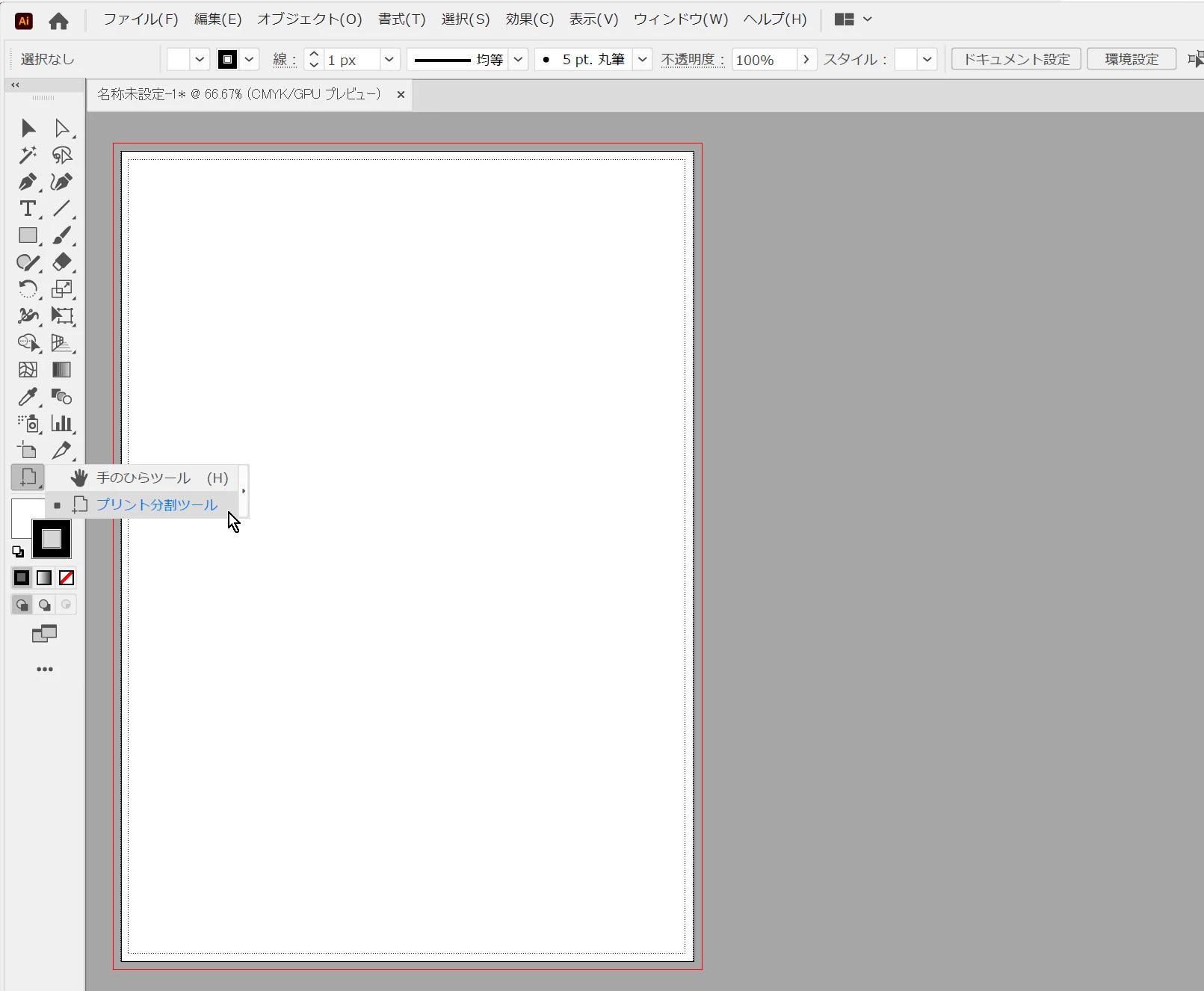
Task: Open the opacity slider arrow
Action: 806,60
